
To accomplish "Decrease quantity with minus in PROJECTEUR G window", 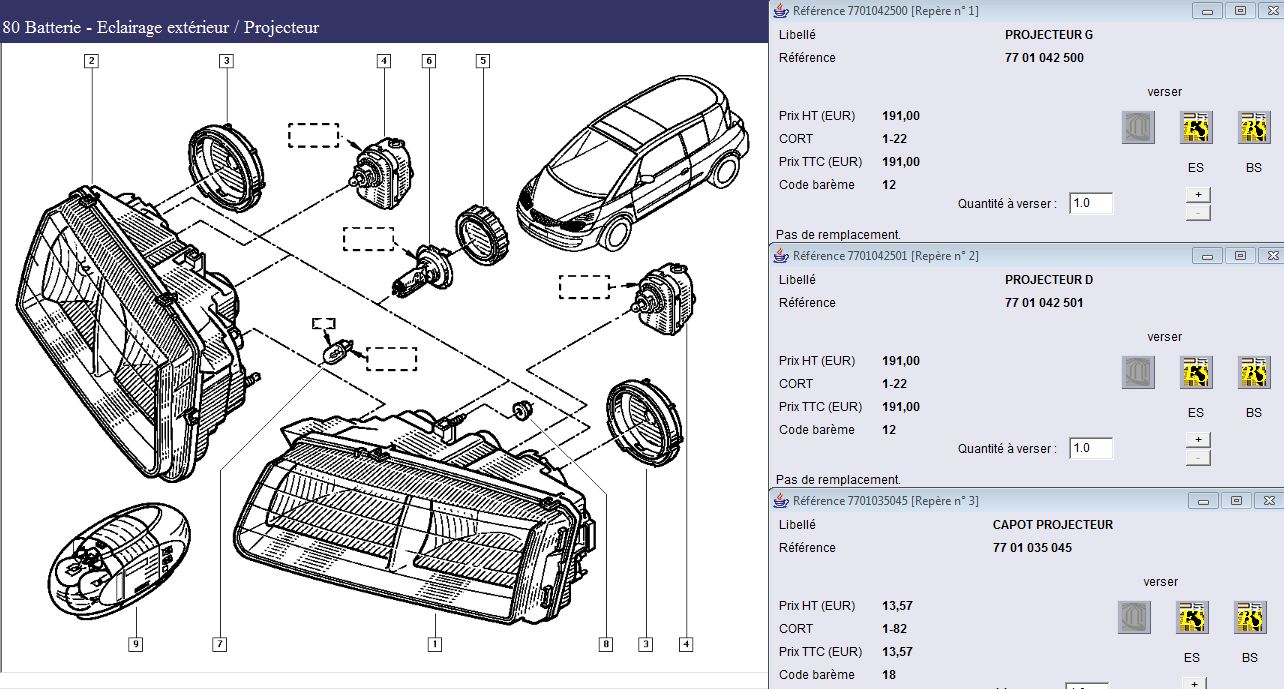I will [x=1198, y=212].
